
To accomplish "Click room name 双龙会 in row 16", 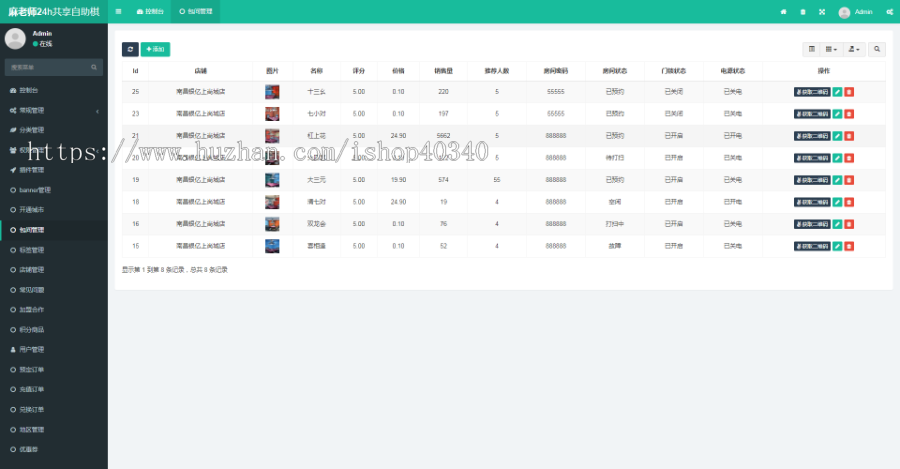I will tap(316, 224).
